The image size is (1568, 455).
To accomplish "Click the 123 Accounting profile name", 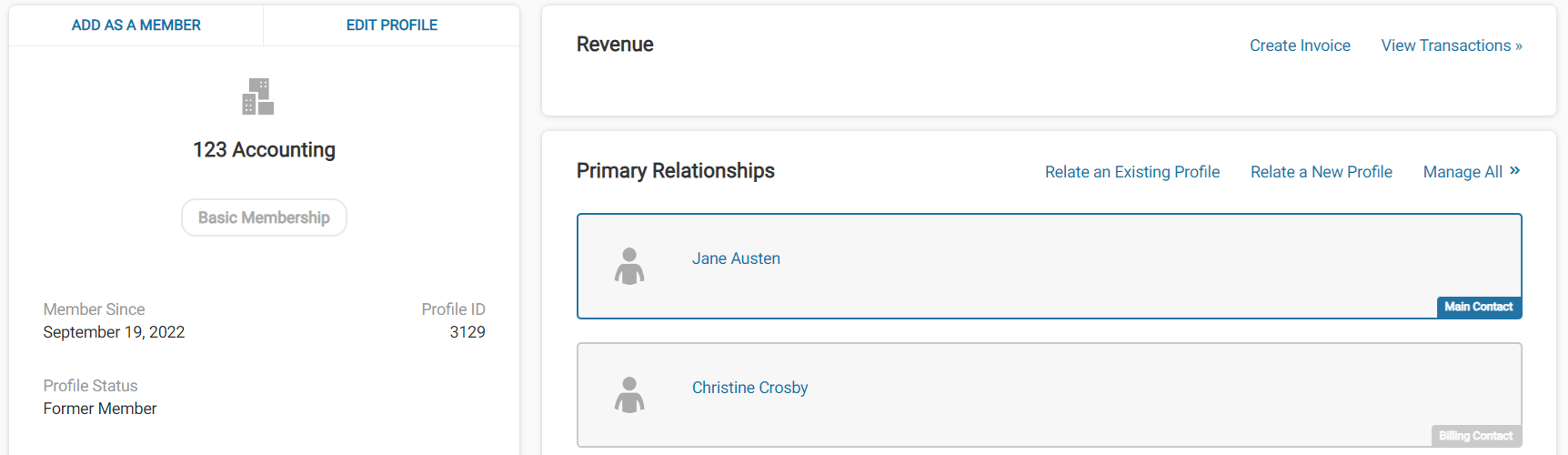I will (264, 149).
